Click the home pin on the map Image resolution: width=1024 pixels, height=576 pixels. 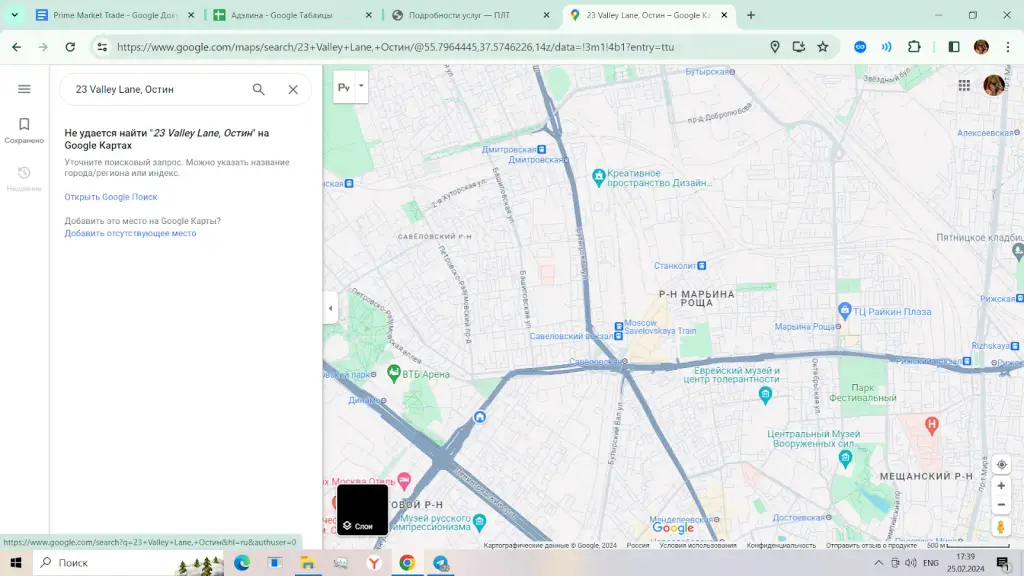480,417
